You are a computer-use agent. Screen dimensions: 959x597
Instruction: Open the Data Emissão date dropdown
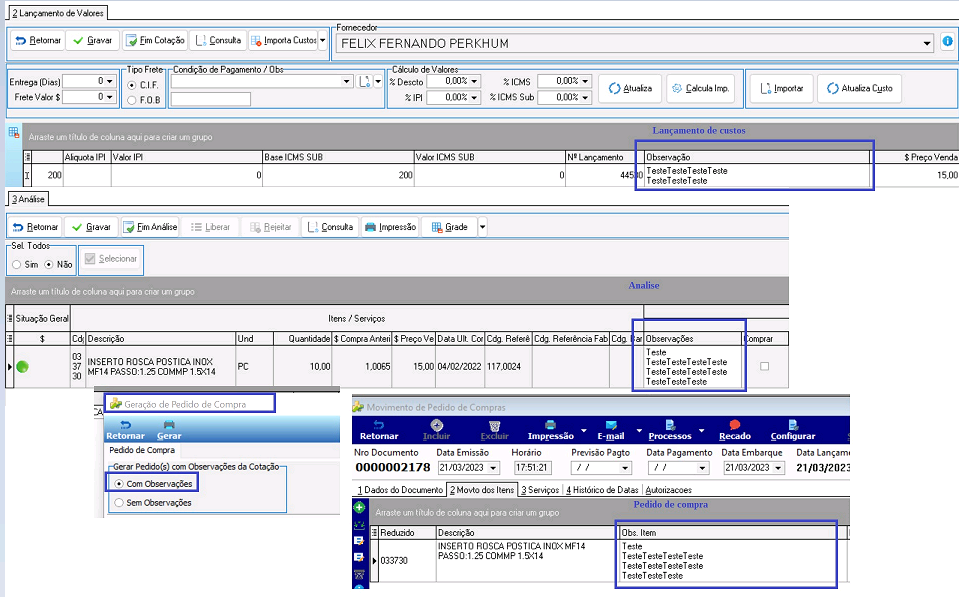point(494,468)
